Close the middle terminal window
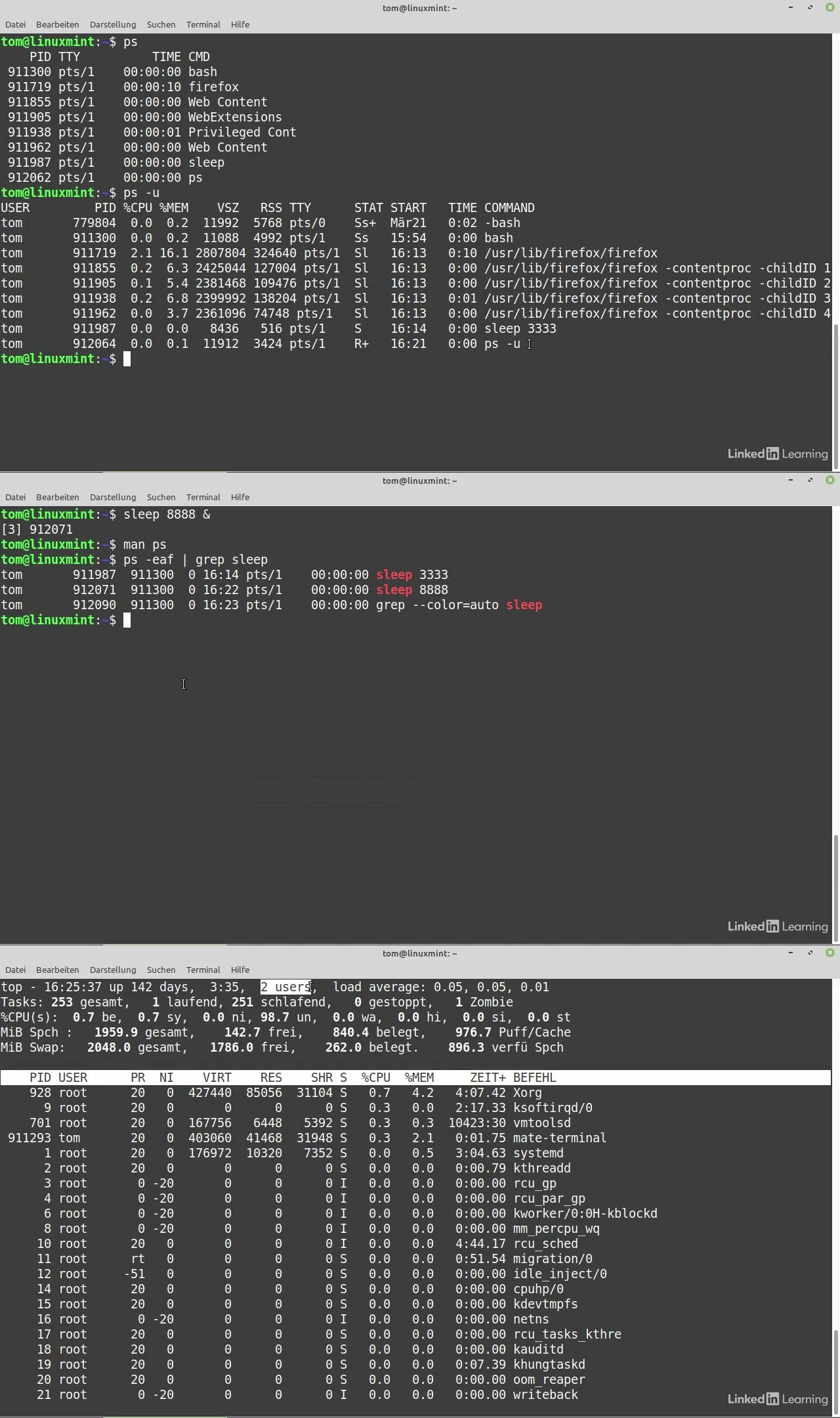This screenshot has height=1418, width=840. pos(829,480)
